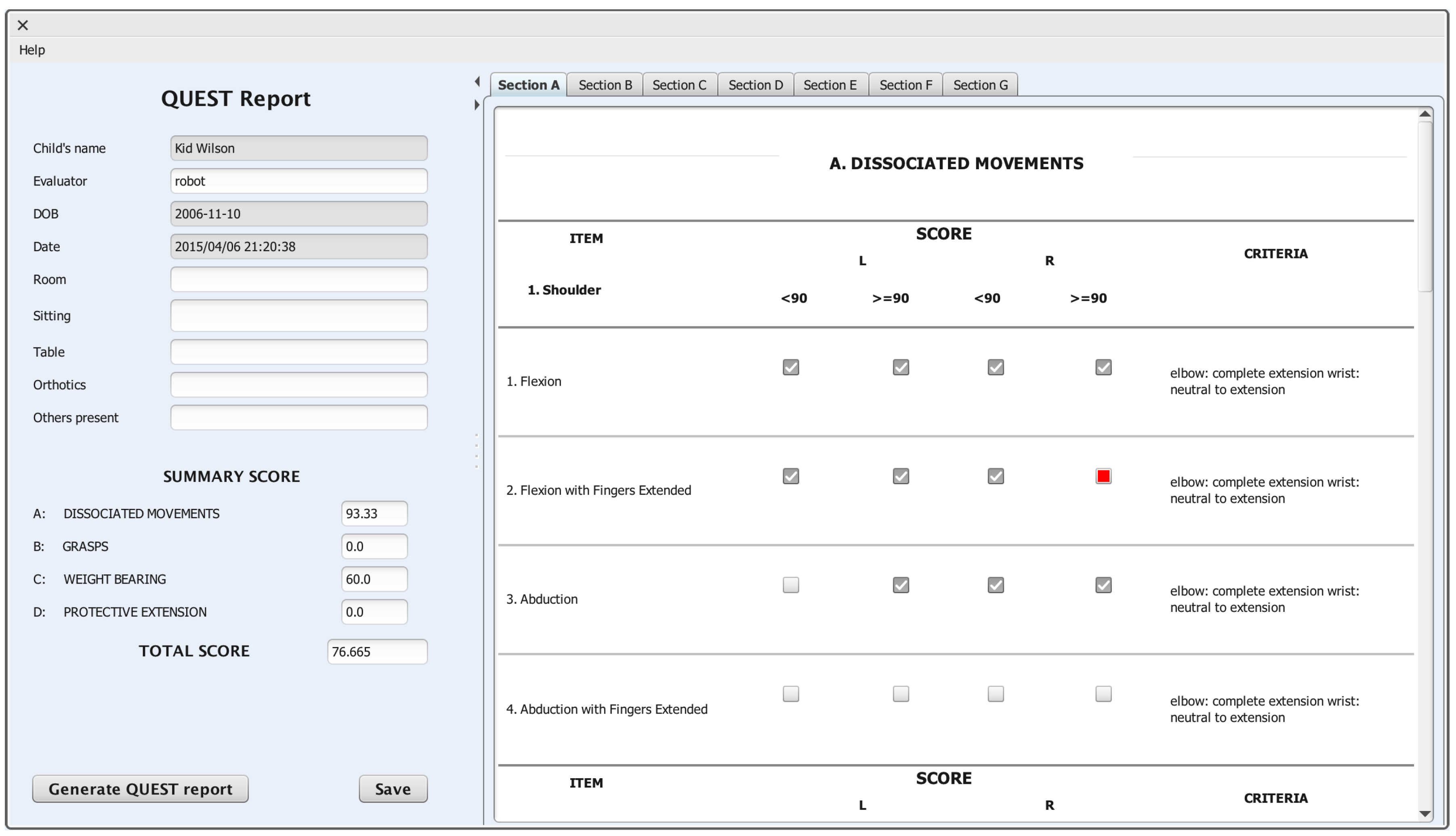The image size is (1456, 836).
Task: Click the Evaluator field containing robot
Action: point(298,181)
